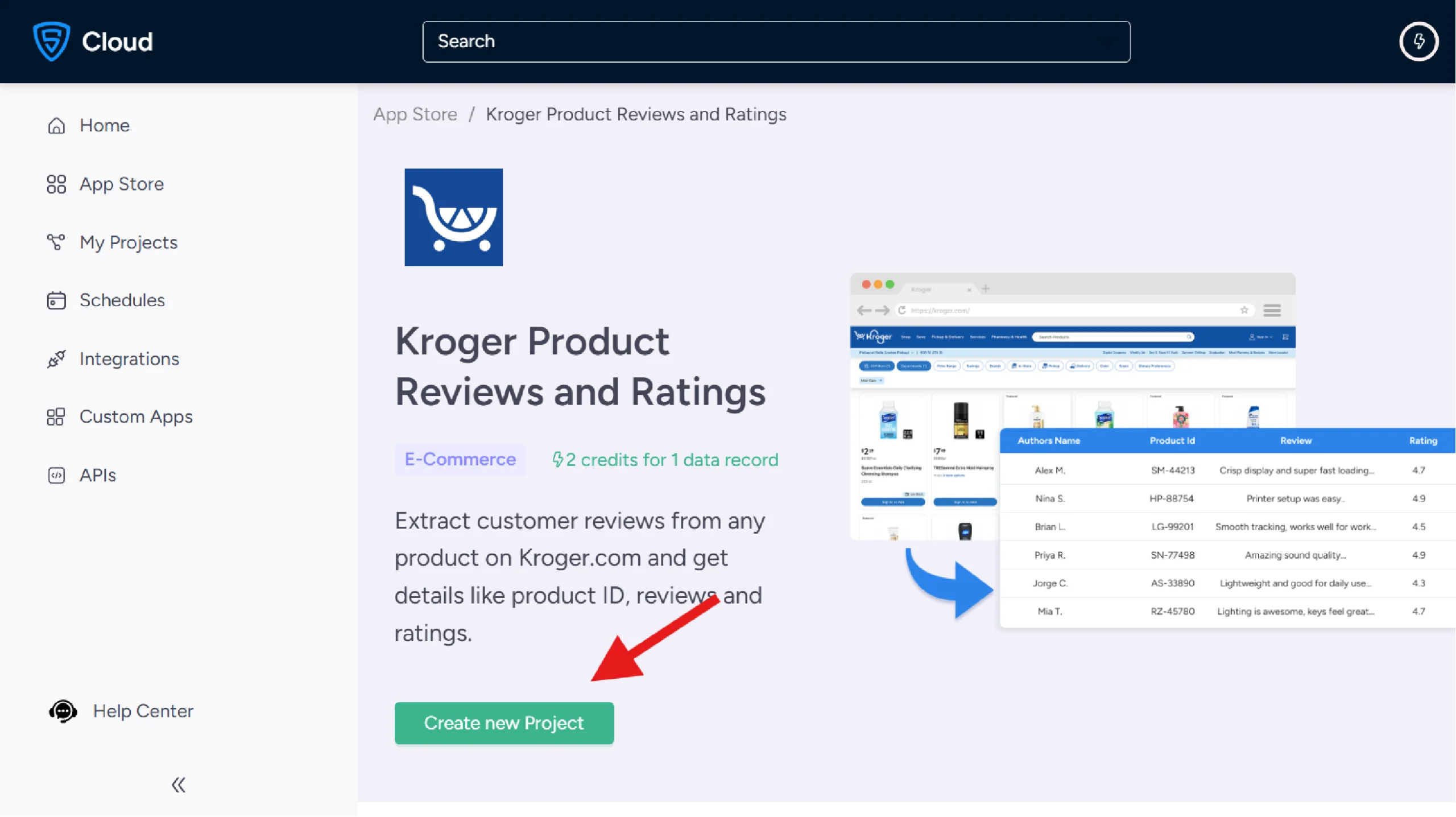
Task: Click the Priya R. author cell
Action: click(x=1049, y=555)
